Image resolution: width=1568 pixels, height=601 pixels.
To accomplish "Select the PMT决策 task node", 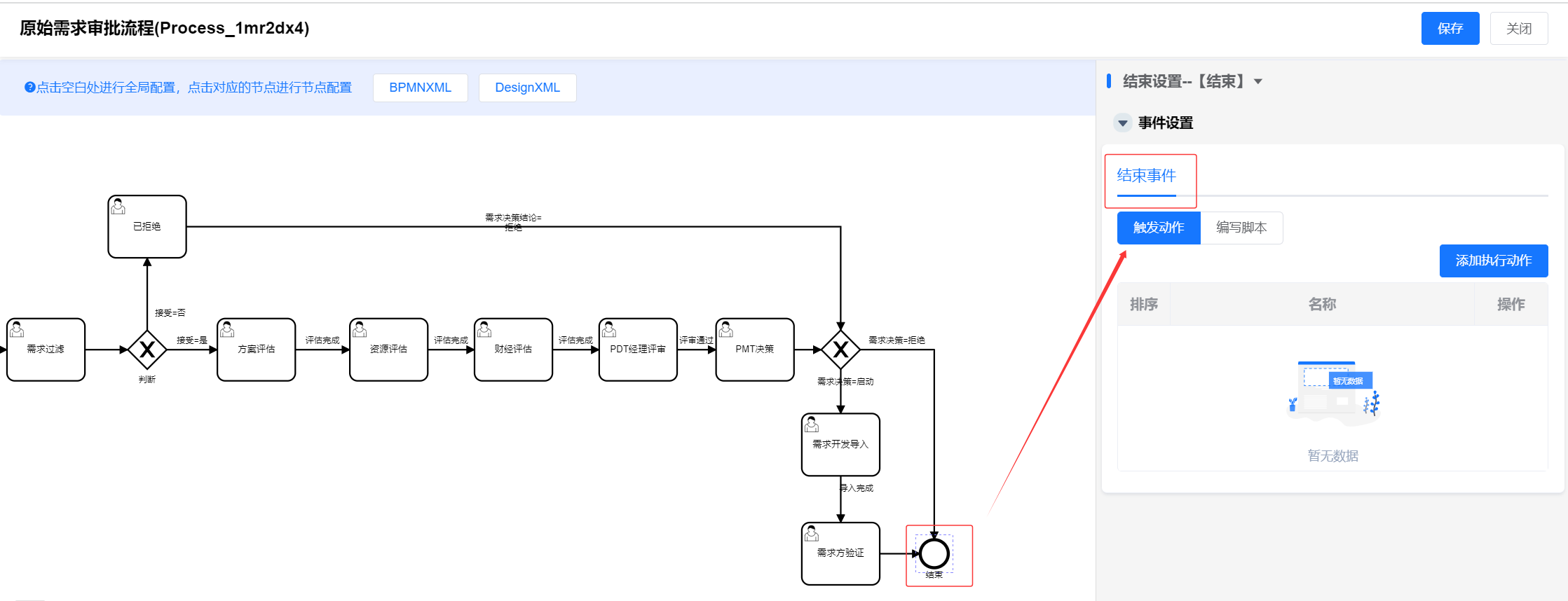I will 755,350.
